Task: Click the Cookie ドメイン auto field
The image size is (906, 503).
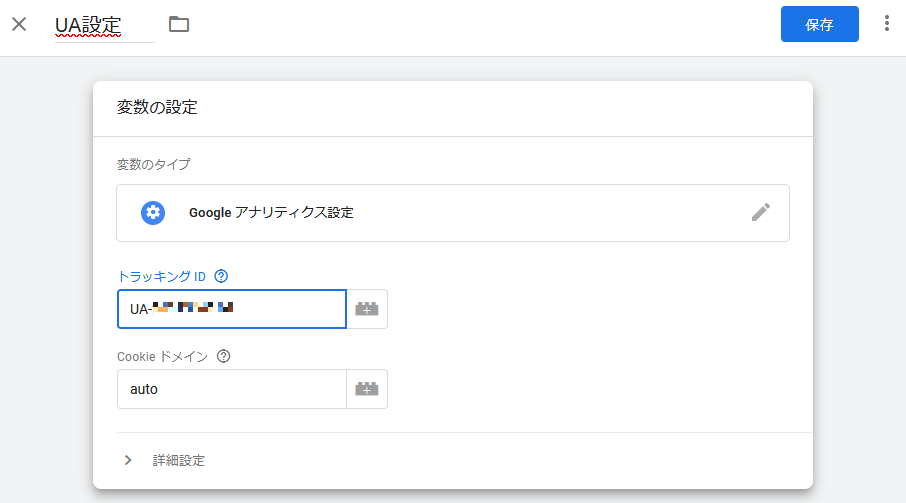Action: coord(232,389)
